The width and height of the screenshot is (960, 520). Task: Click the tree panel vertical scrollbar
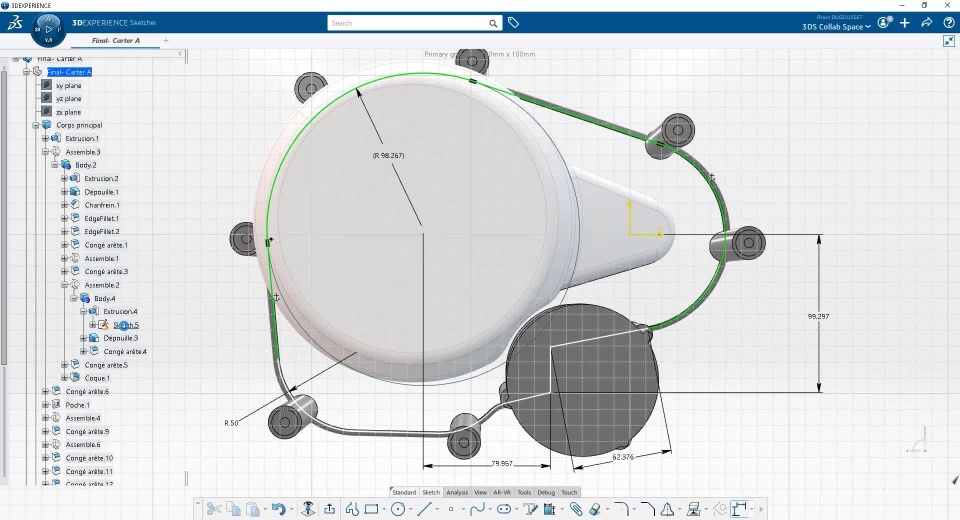click(4, 217)
